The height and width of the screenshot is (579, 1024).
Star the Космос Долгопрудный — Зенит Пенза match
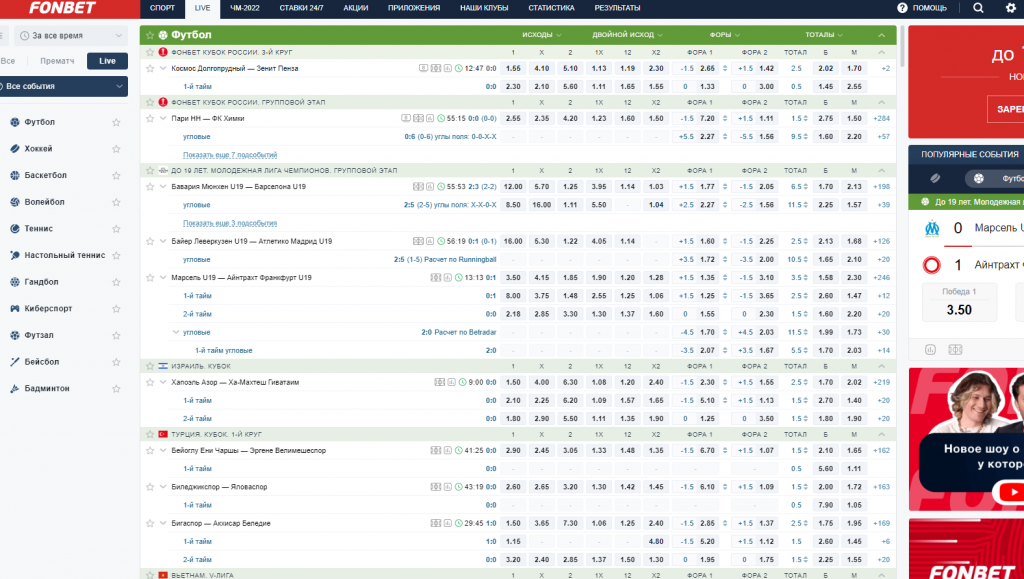pos(150,68)
